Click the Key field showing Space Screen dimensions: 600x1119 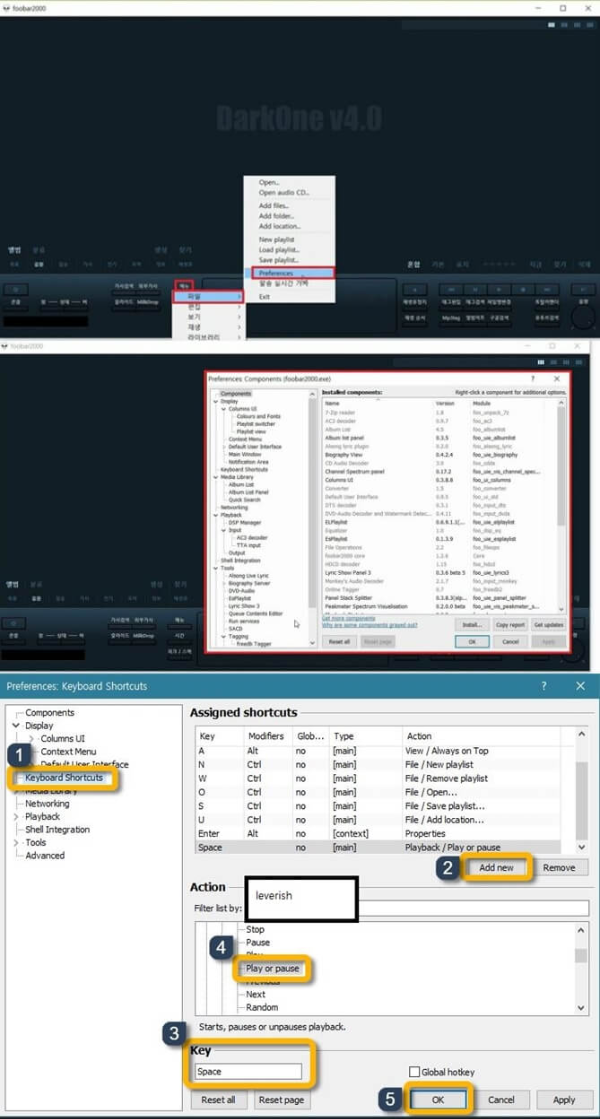248,1071
